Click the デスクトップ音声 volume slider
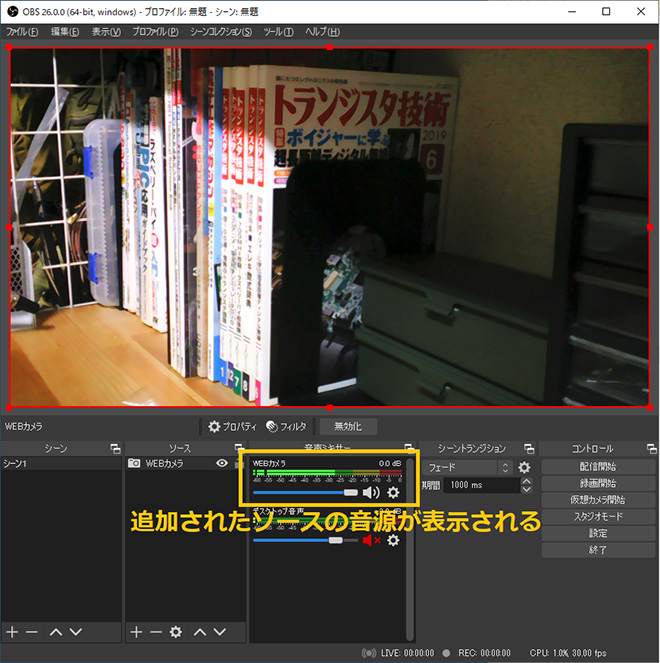The height and width of the screenshot is (663, 660). [x=305, y=540]
